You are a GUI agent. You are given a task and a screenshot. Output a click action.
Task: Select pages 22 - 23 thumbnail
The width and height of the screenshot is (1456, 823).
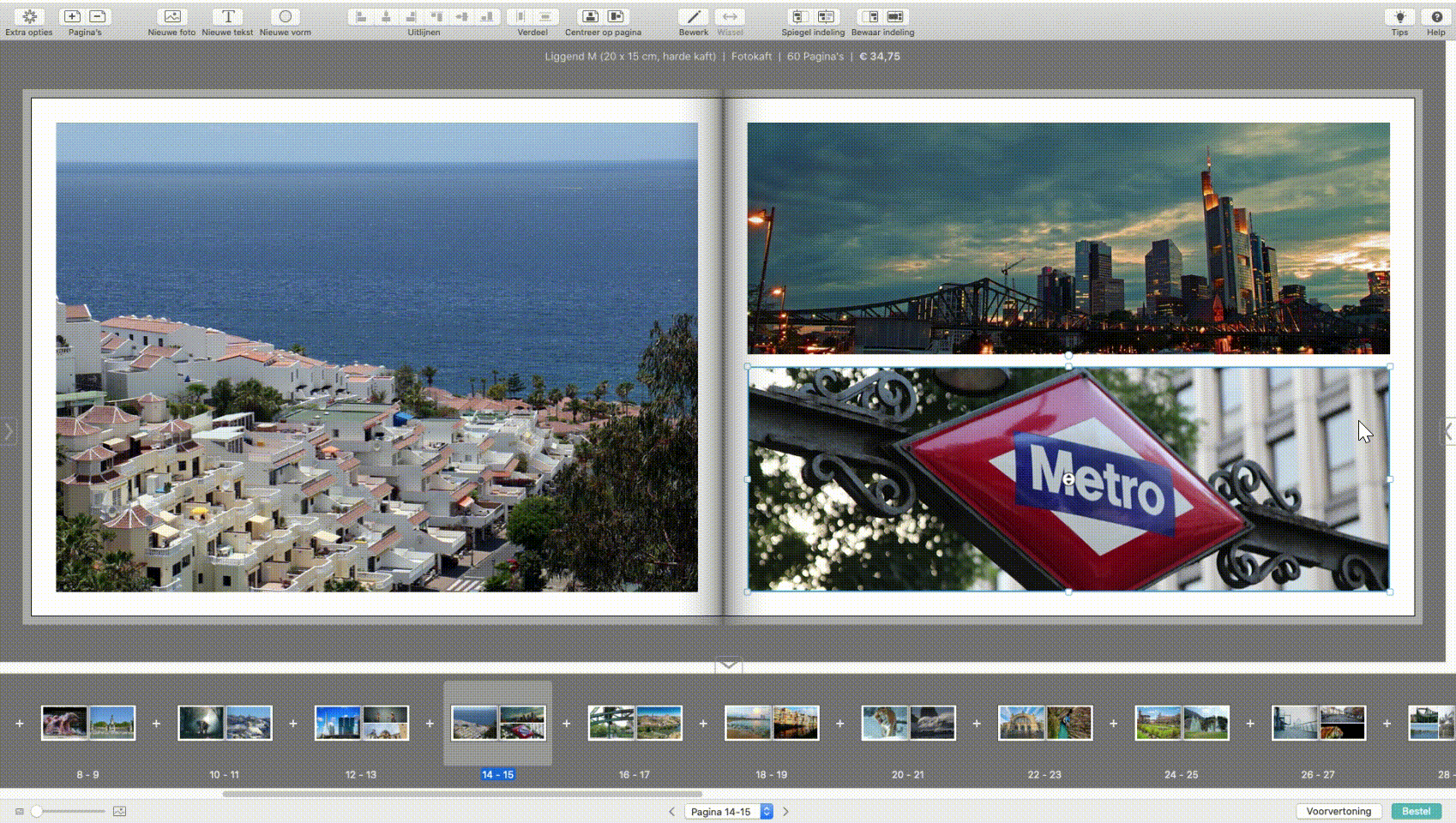pyautogui.click(x=1045, y=723)
